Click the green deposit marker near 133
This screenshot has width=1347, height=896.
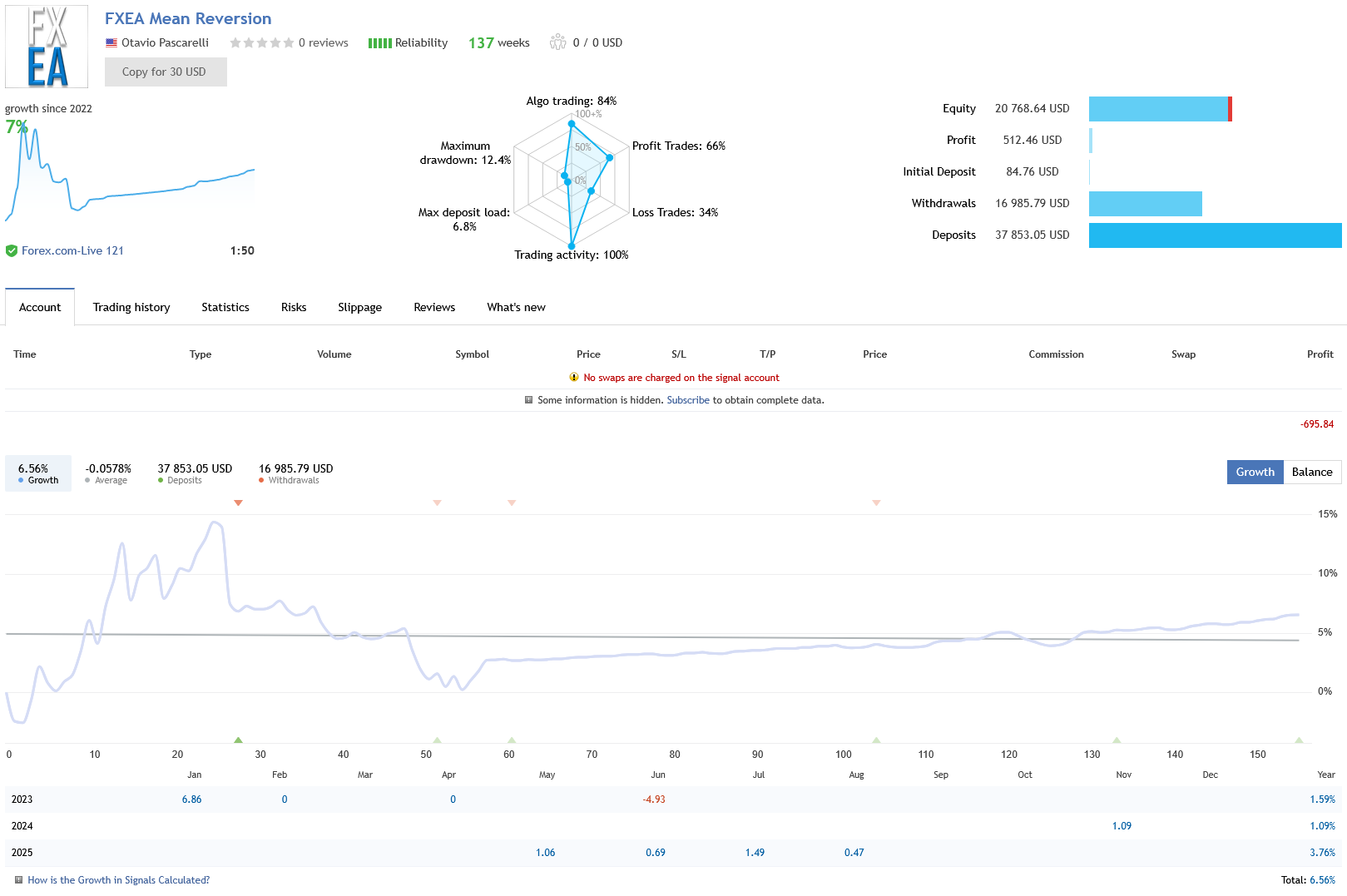[1117, 740]
